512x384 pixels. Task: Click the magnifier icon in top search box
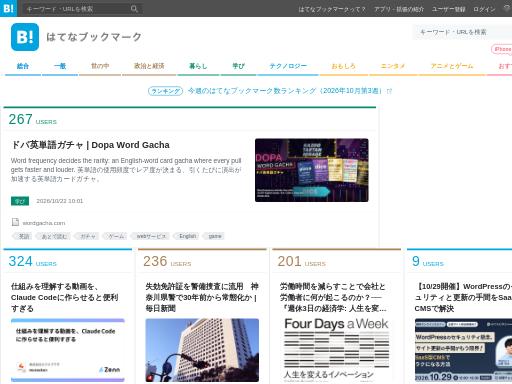134,9
